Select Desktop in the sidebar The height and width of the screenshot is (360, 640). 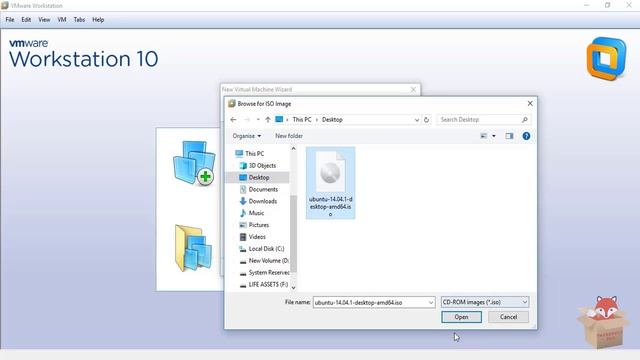click(x=258, y=177)
